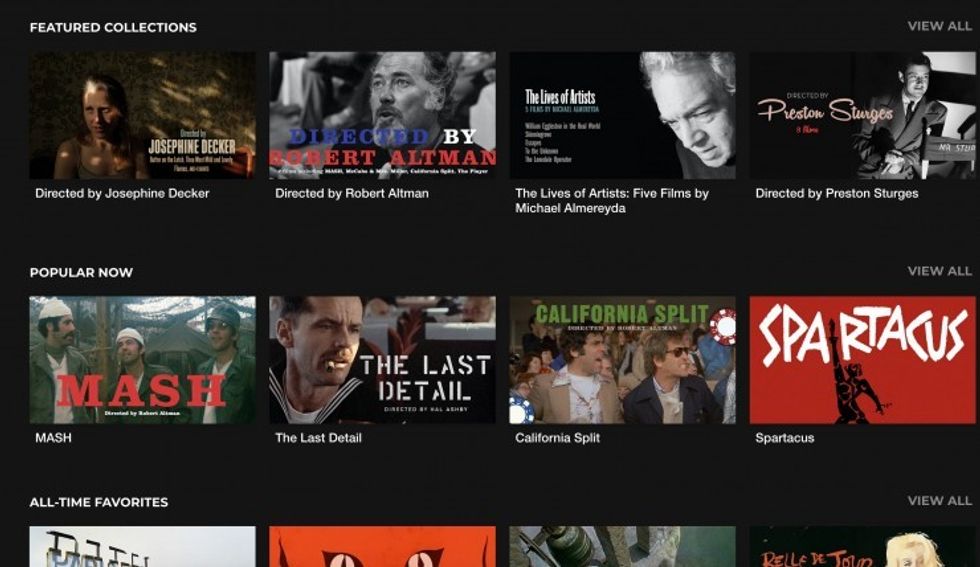Click 'The Last Detail' title below poster
980x567 pixels.
[x=318, y=438]
